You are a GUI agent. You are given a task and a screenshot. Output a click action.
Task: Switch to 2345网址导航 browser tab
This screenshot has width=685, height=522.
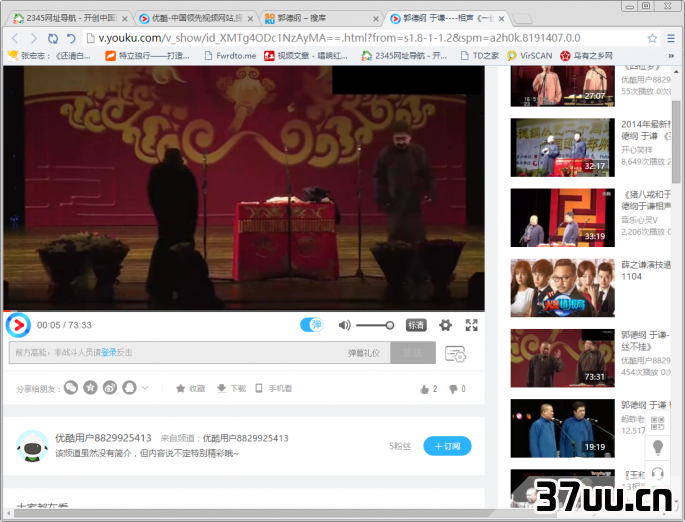tap(70, 18)
